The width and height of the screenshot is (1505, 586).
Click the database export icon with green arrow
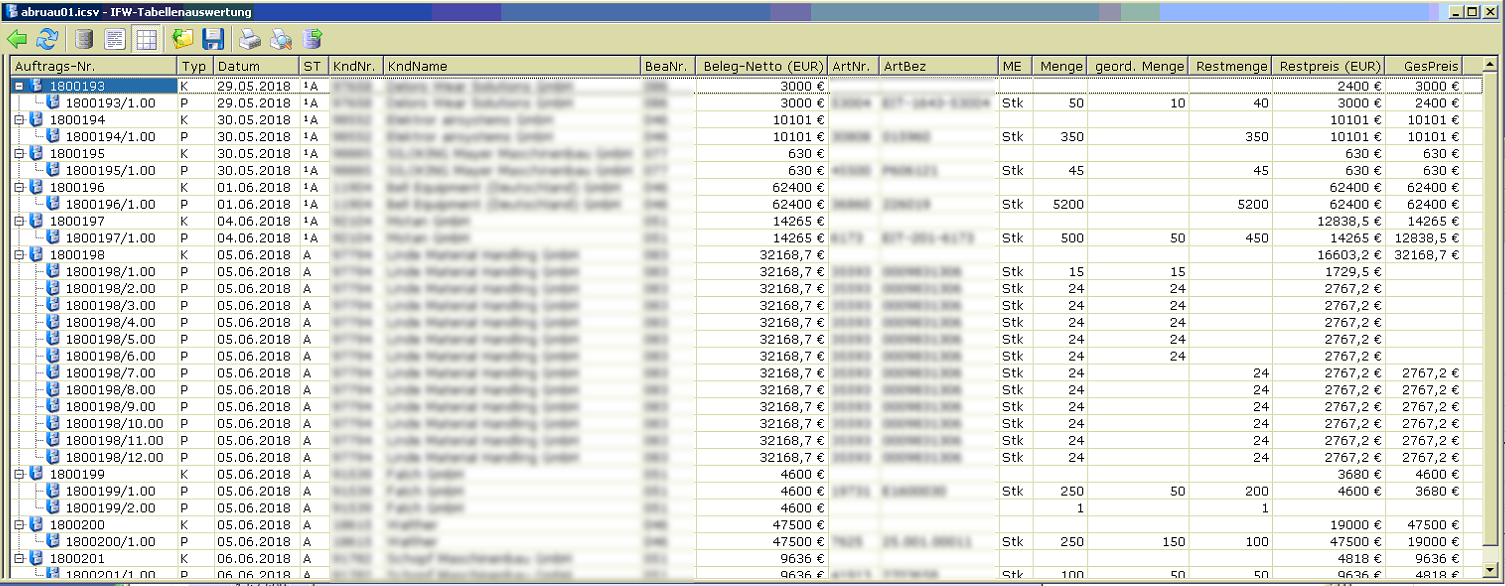312,39
